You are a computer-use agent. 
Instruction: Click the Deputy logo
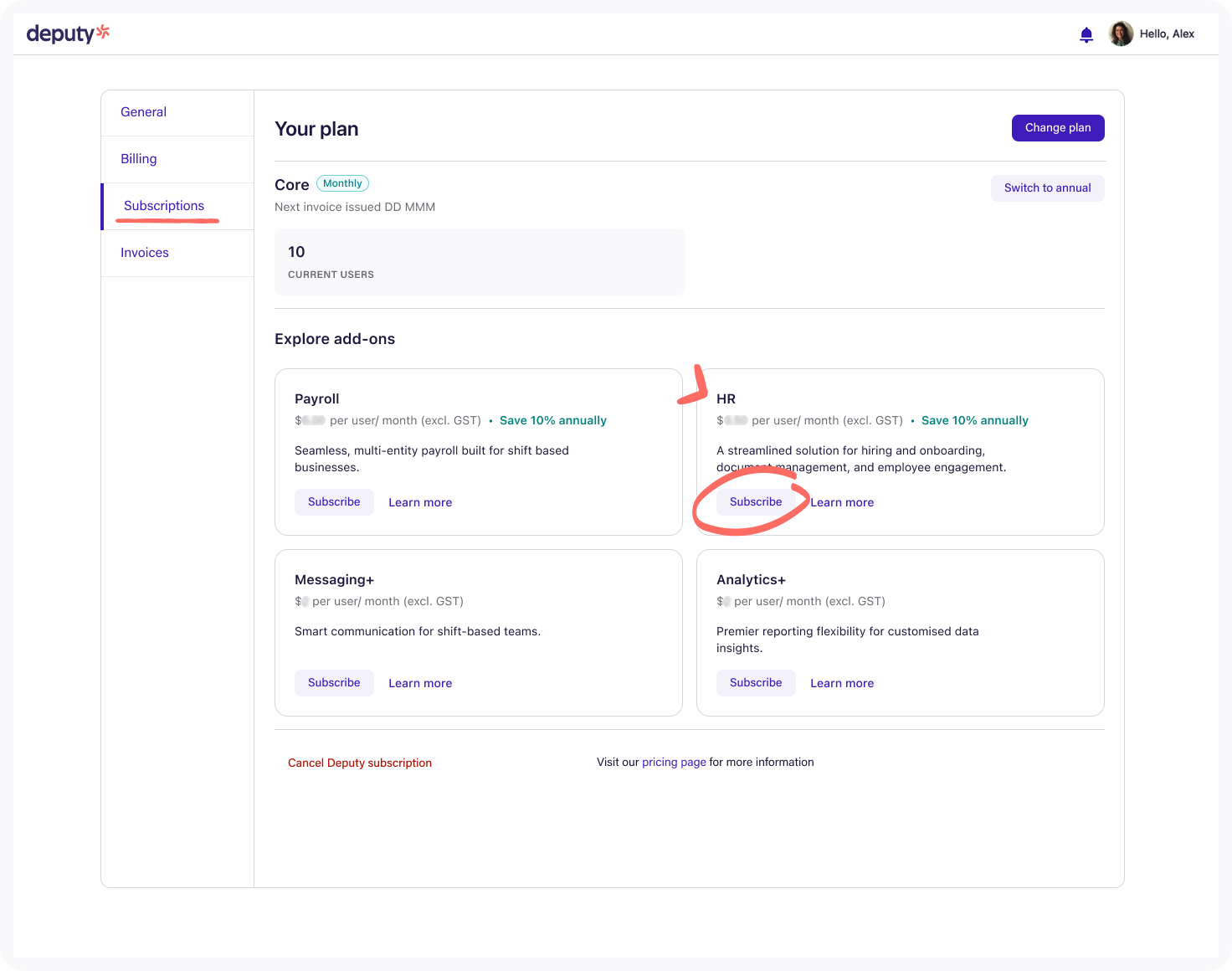68,33
